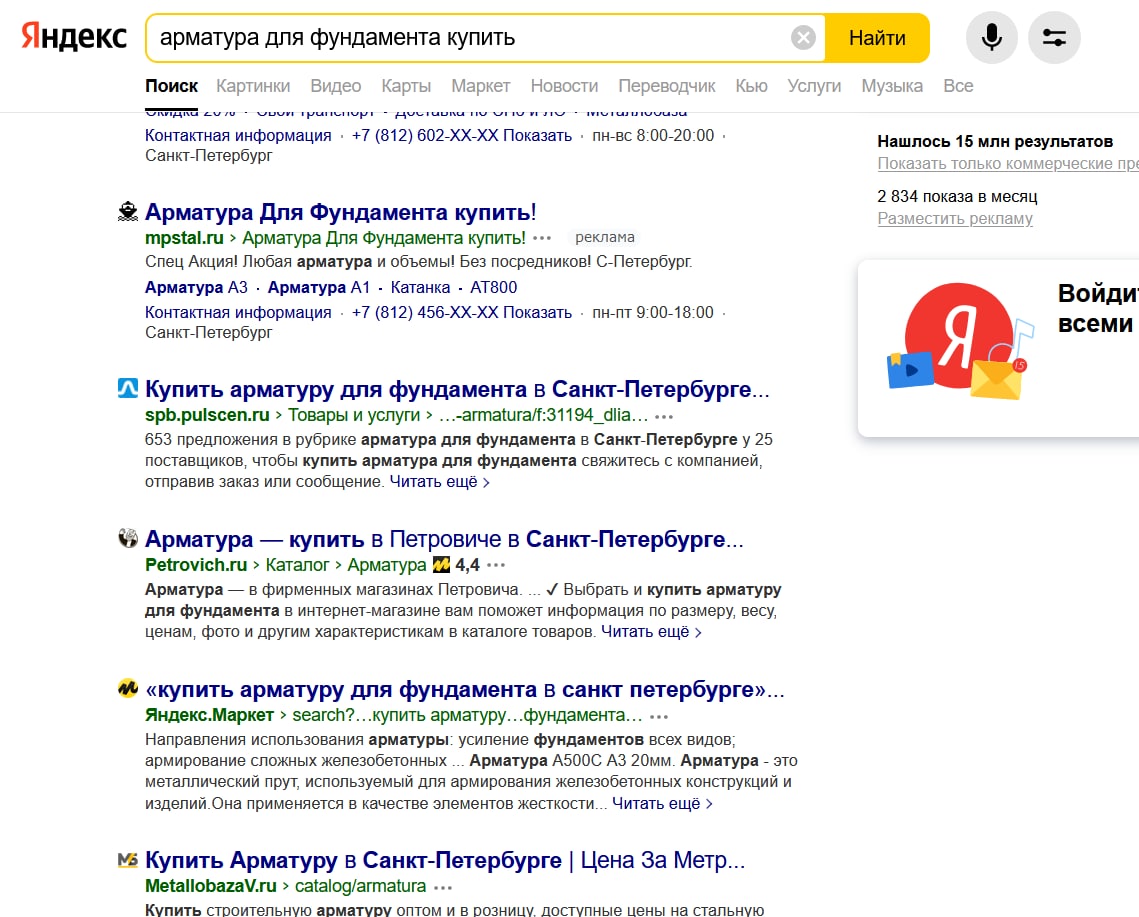The width and height of the screenshot is (1139, 917).
Task: Expand Читать ещё in the pulscen snippet
Action: coord(439,482)
